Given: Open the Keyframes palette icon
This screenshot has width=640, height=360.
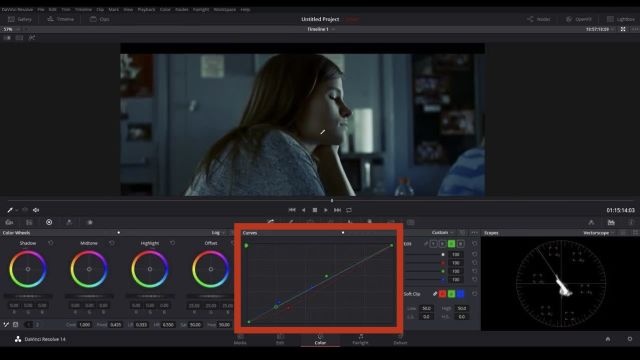Looking at the screenshot, I should pyautogui.click(x=591, y=222).
